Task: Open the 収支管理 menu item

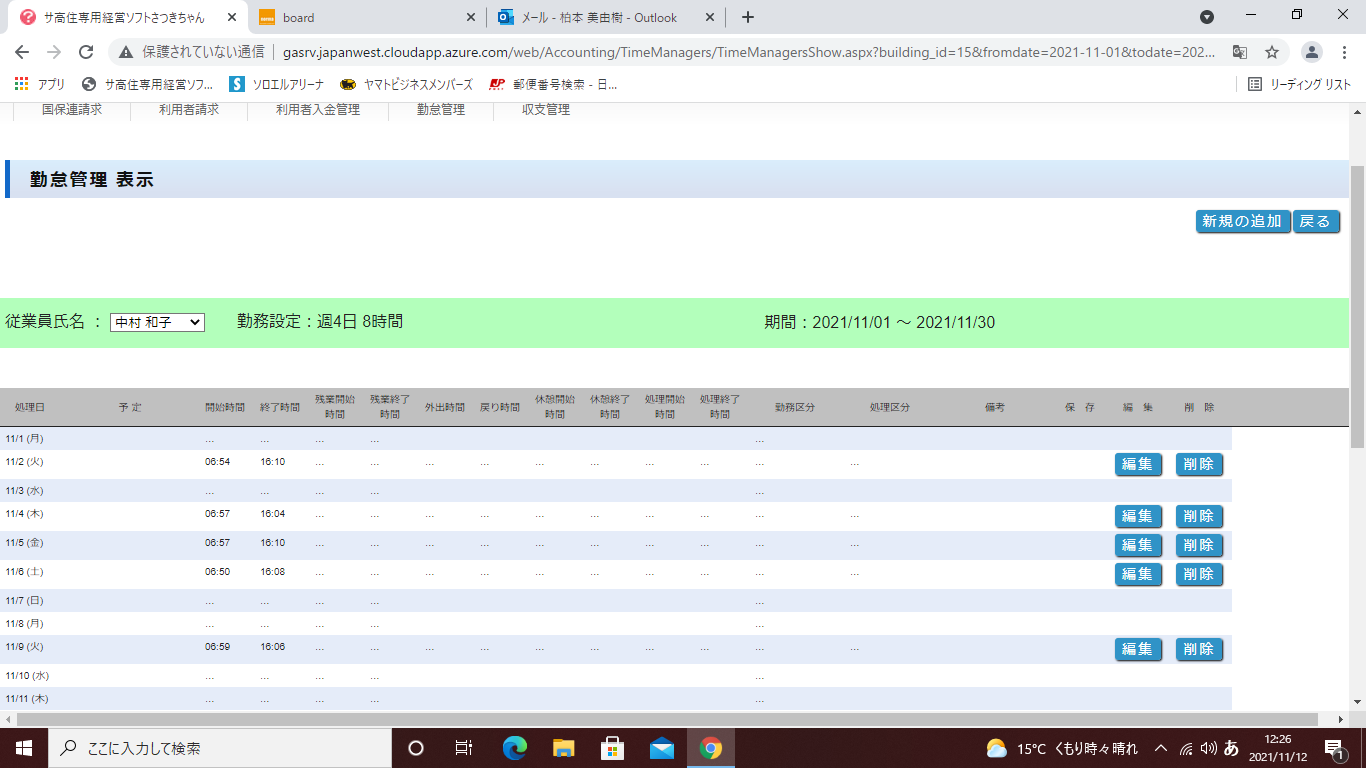Action: click(x=546, y=110)
